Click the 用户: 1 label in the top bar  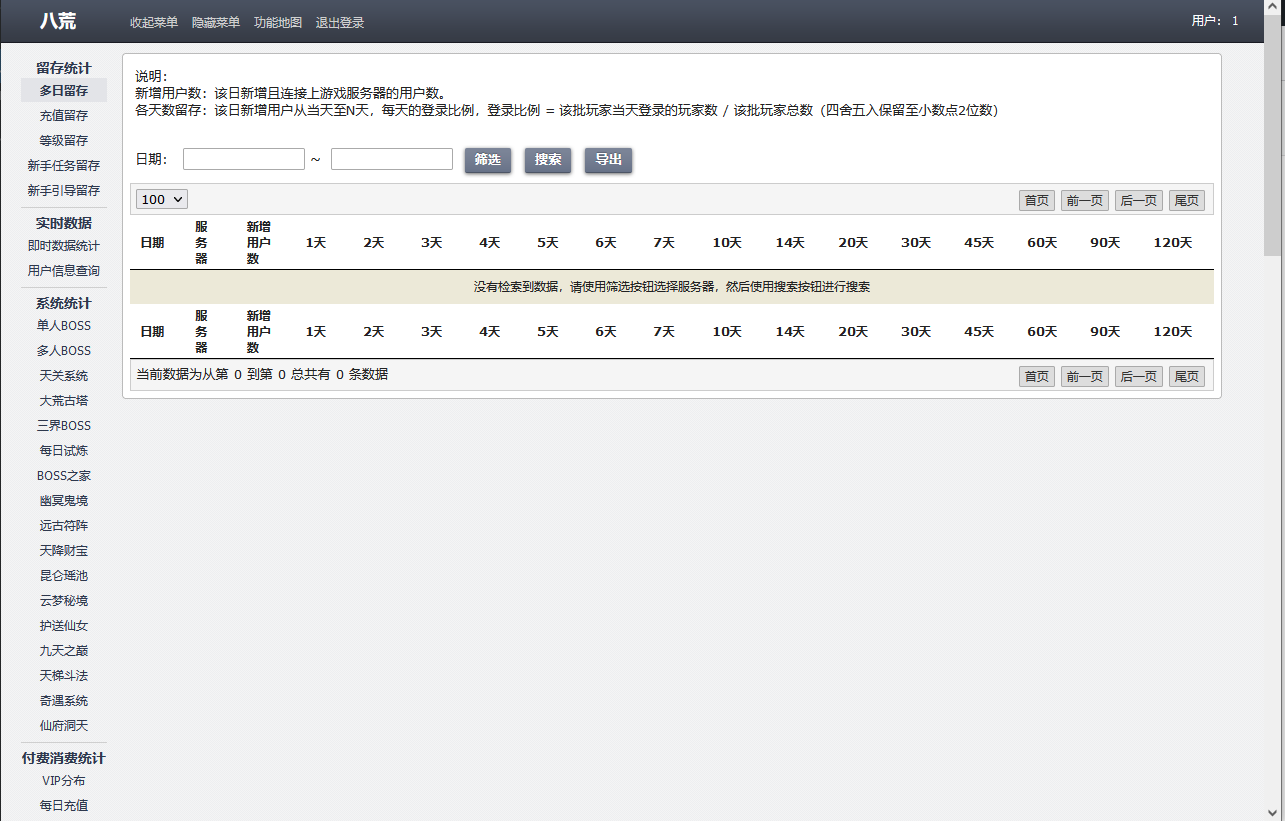tap(1215, 21)
